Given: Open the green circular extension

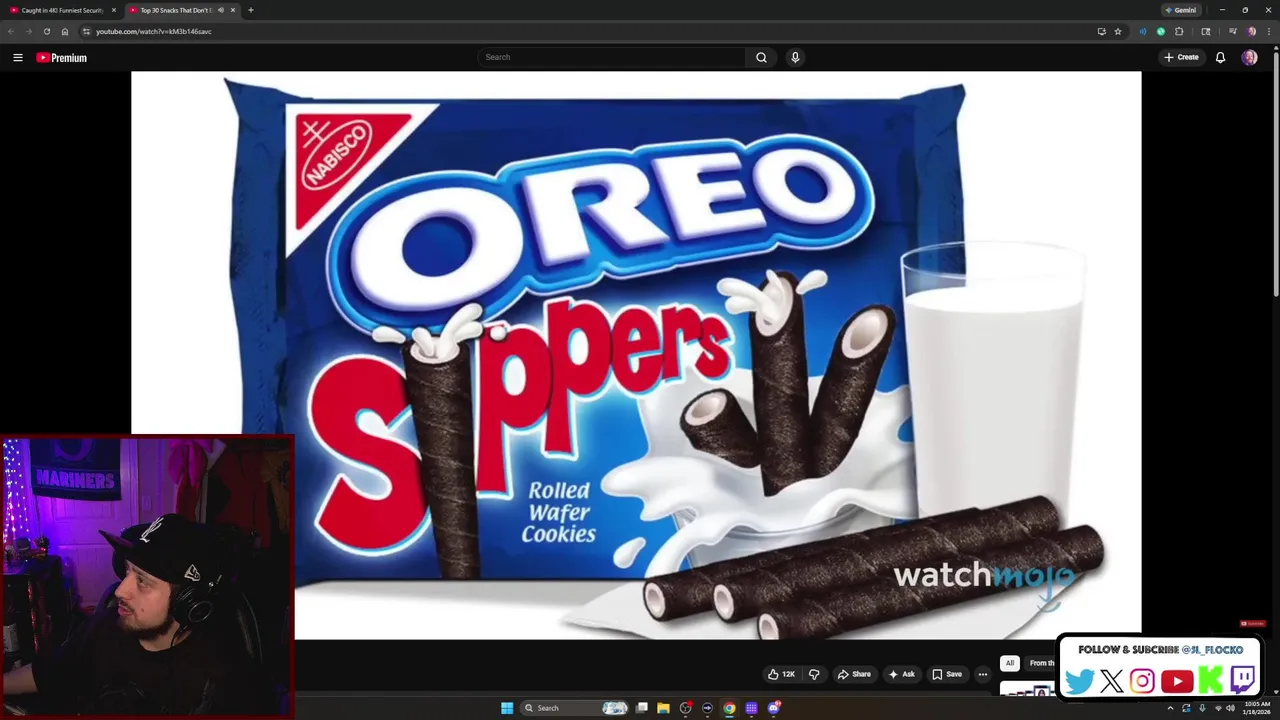Looking at the screenshot, I should [1161, 31].
